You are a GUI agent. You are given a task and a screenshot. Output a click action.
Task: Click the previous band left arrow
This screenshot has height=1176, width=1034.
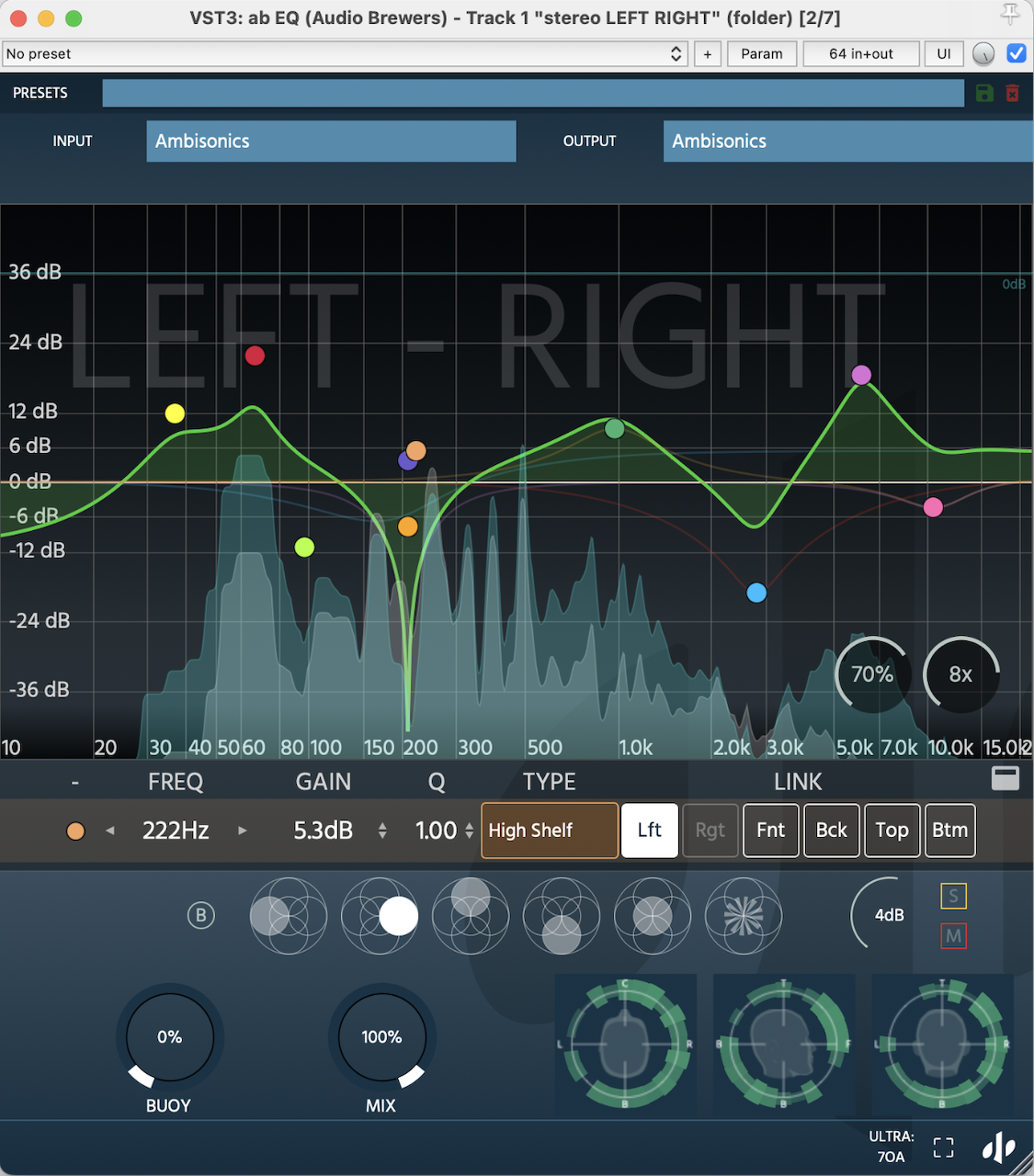point(110,831)
